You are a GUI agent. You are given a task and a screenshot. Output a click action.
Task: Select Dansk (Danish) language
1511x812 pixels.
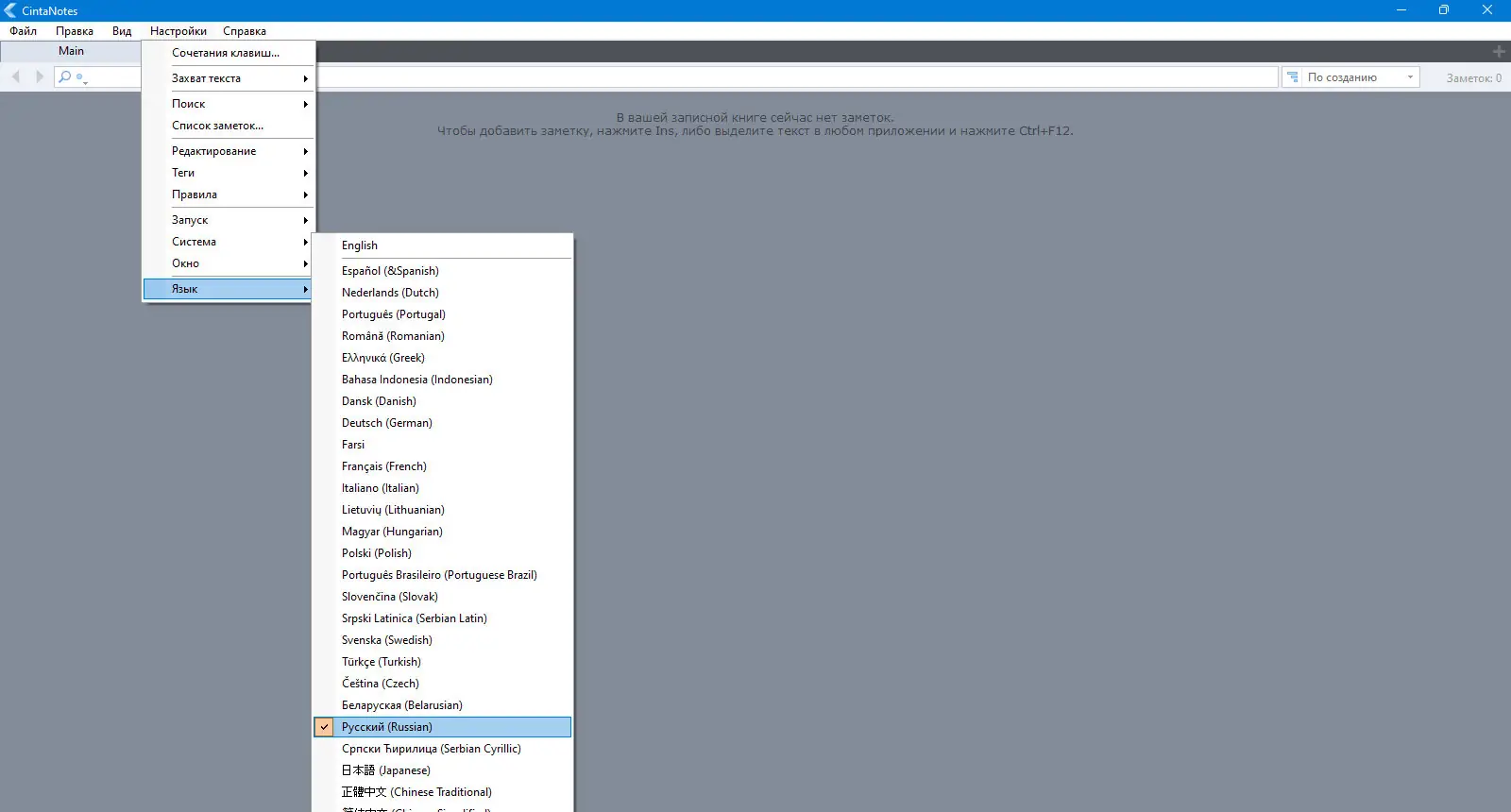coord(442,401)
